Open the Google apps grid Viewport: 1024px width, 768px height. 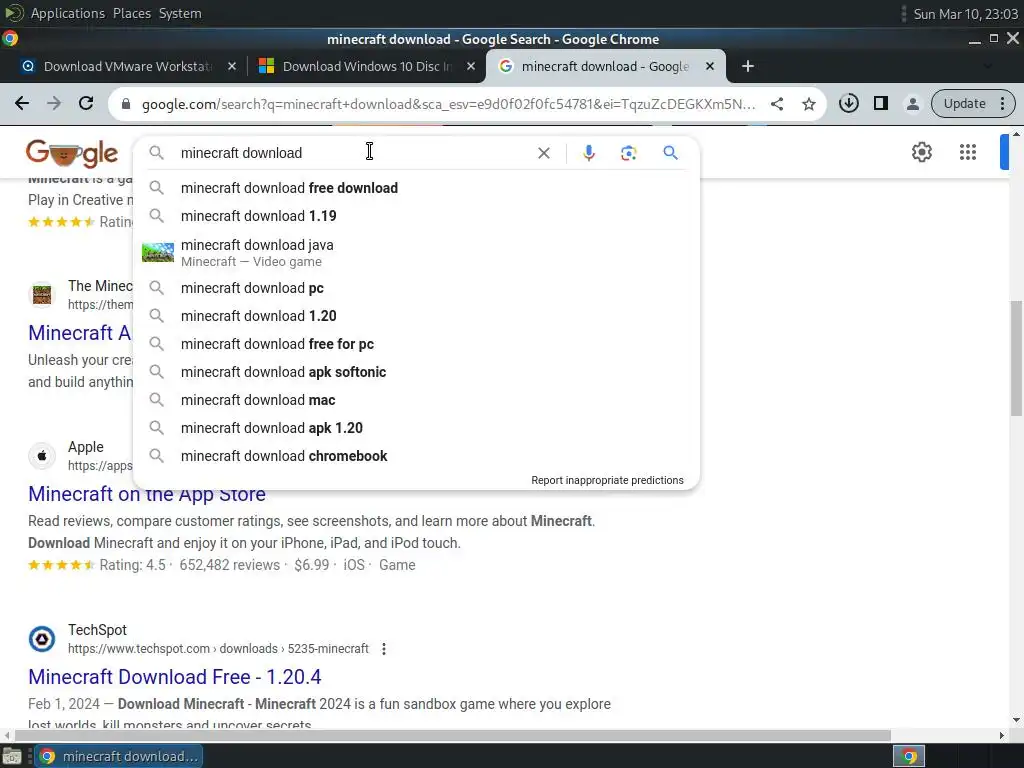point(968,152)
